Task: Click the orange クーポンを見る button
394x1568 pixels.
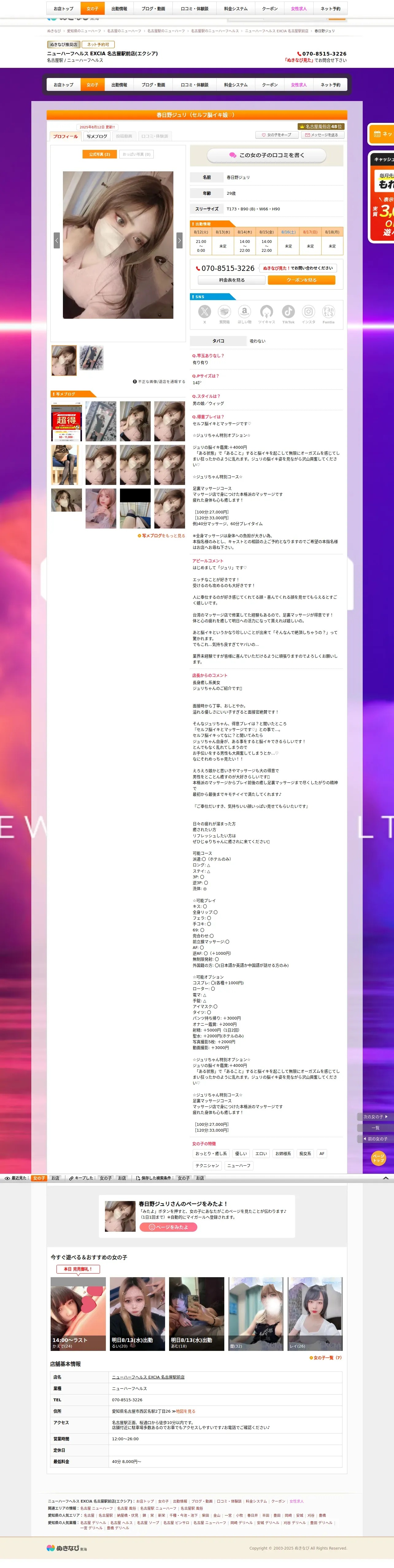Action: click(302, 280)
